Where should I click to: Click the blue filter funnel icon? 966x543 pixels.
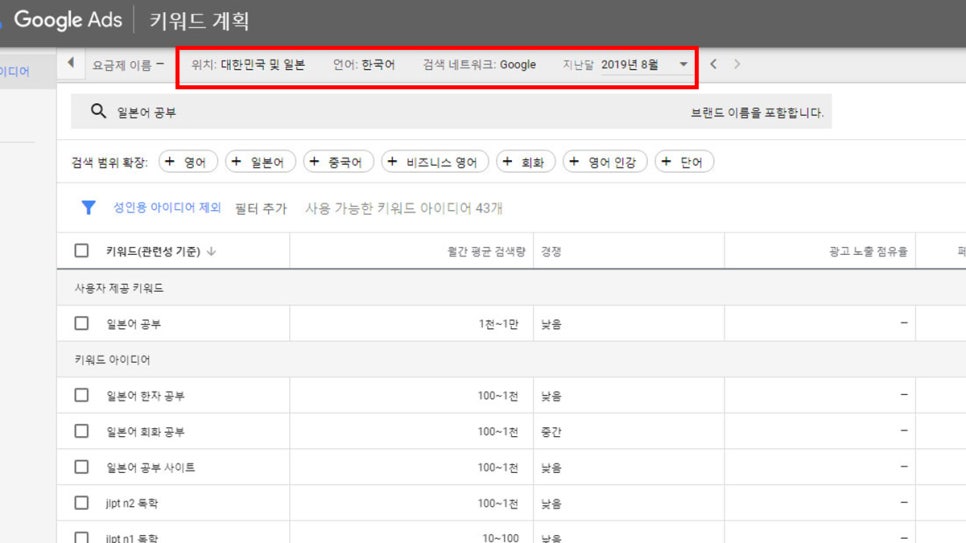89,208
